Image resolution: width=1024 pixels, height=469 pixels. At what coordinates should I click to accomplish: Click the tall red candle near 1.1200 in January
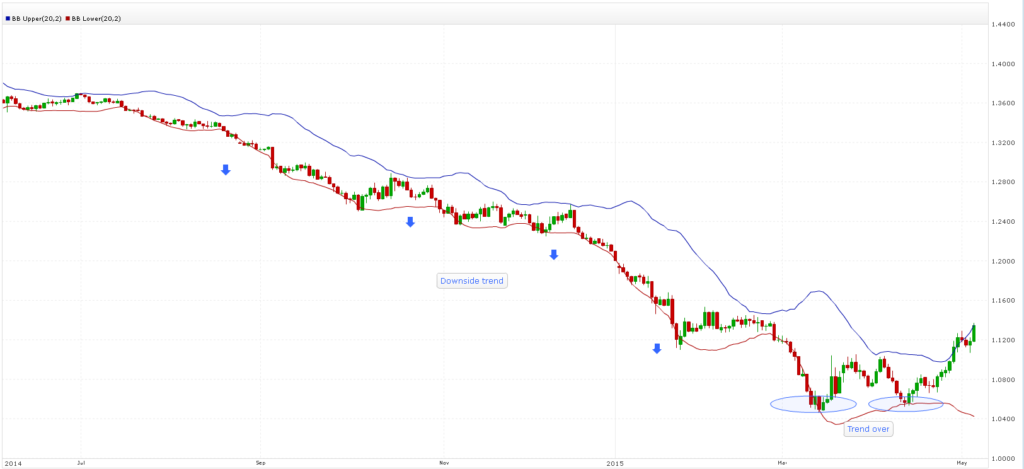tap(674, 330)
